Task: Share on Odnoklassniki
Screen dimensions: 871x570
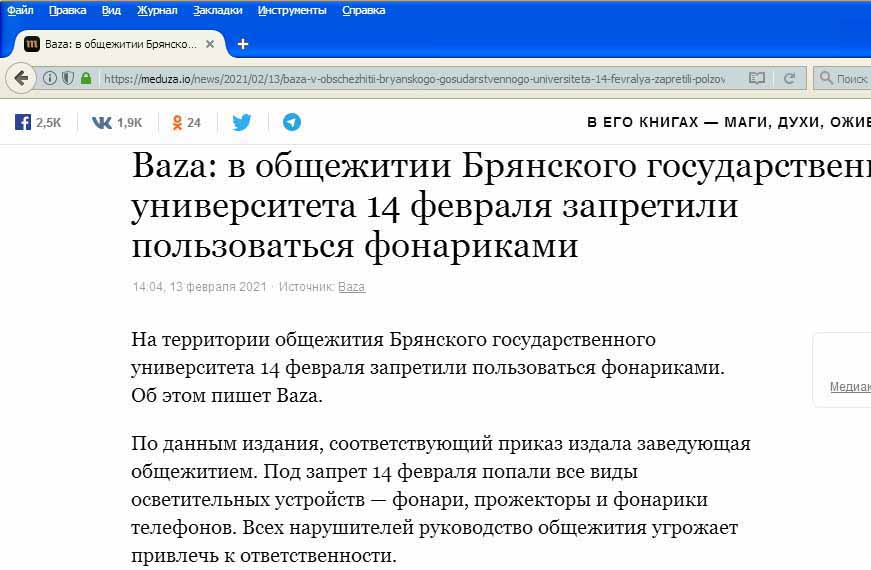Action: pyautogui.click(x=177, y=122)
